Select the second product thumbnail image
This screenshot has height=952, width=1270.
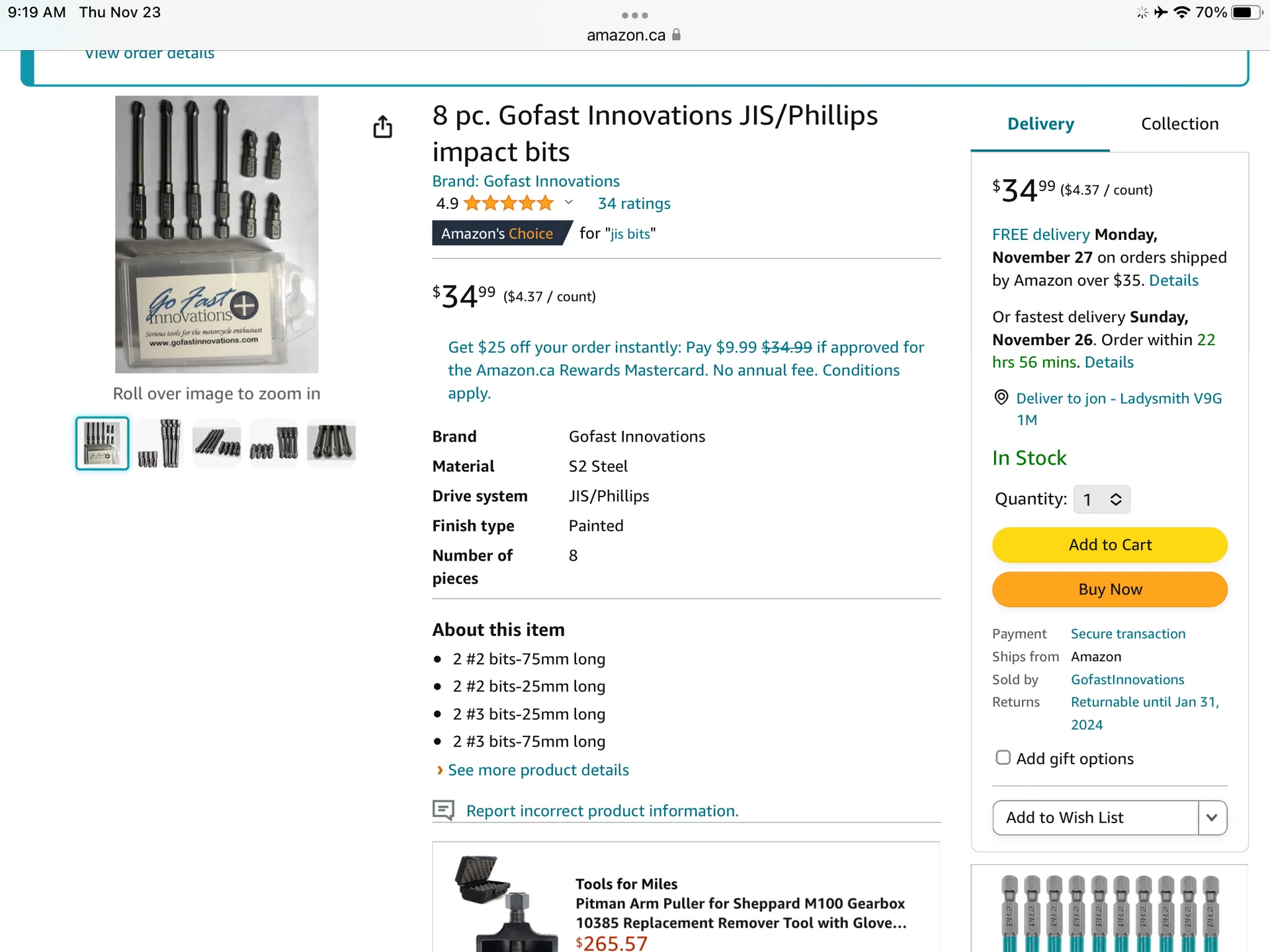coord(159,443)
